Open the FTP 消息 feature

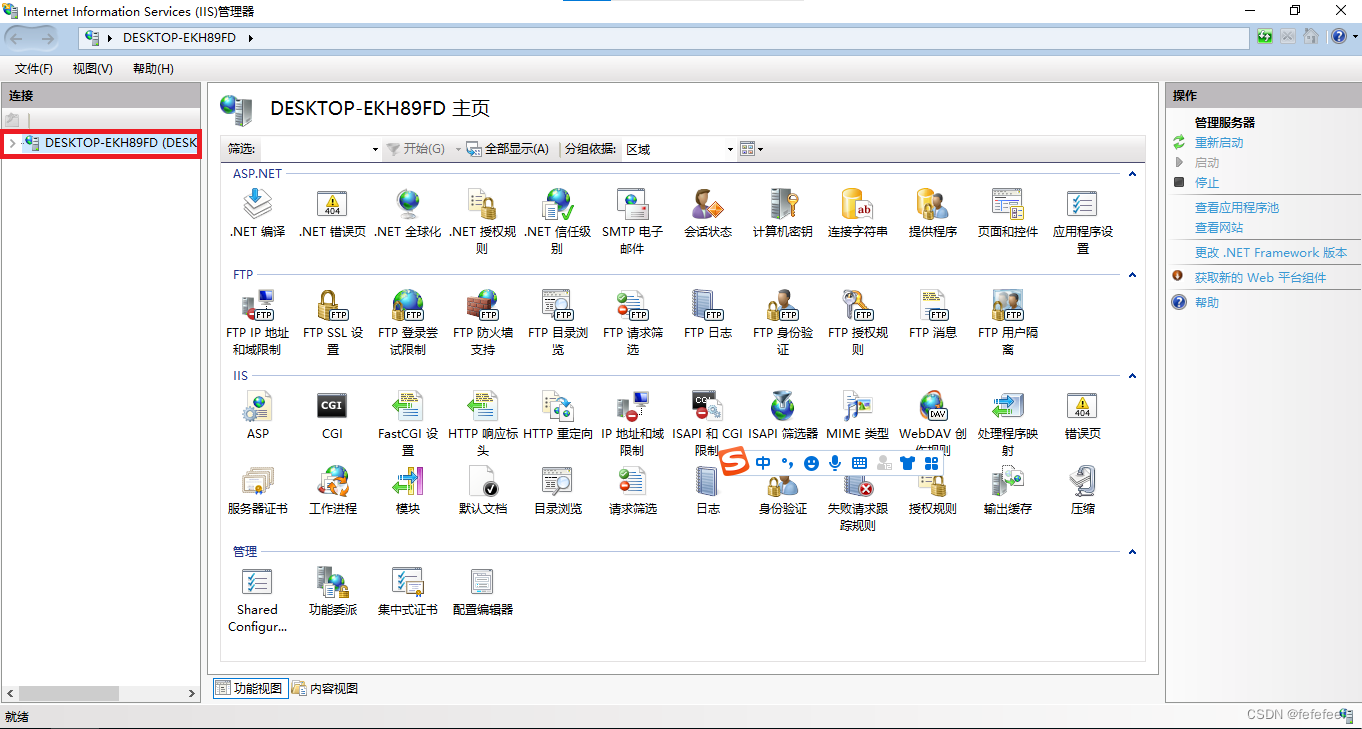(x=932, y=315)
